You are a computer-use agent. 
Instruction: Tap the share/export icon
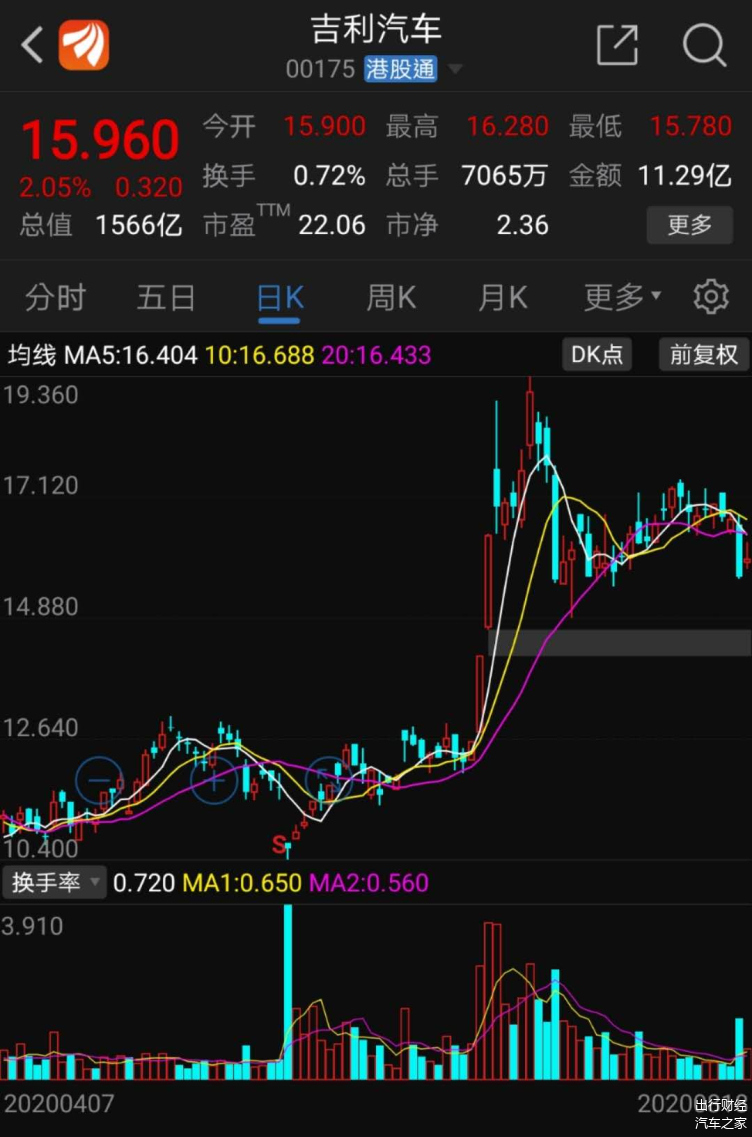pos(617,45)
